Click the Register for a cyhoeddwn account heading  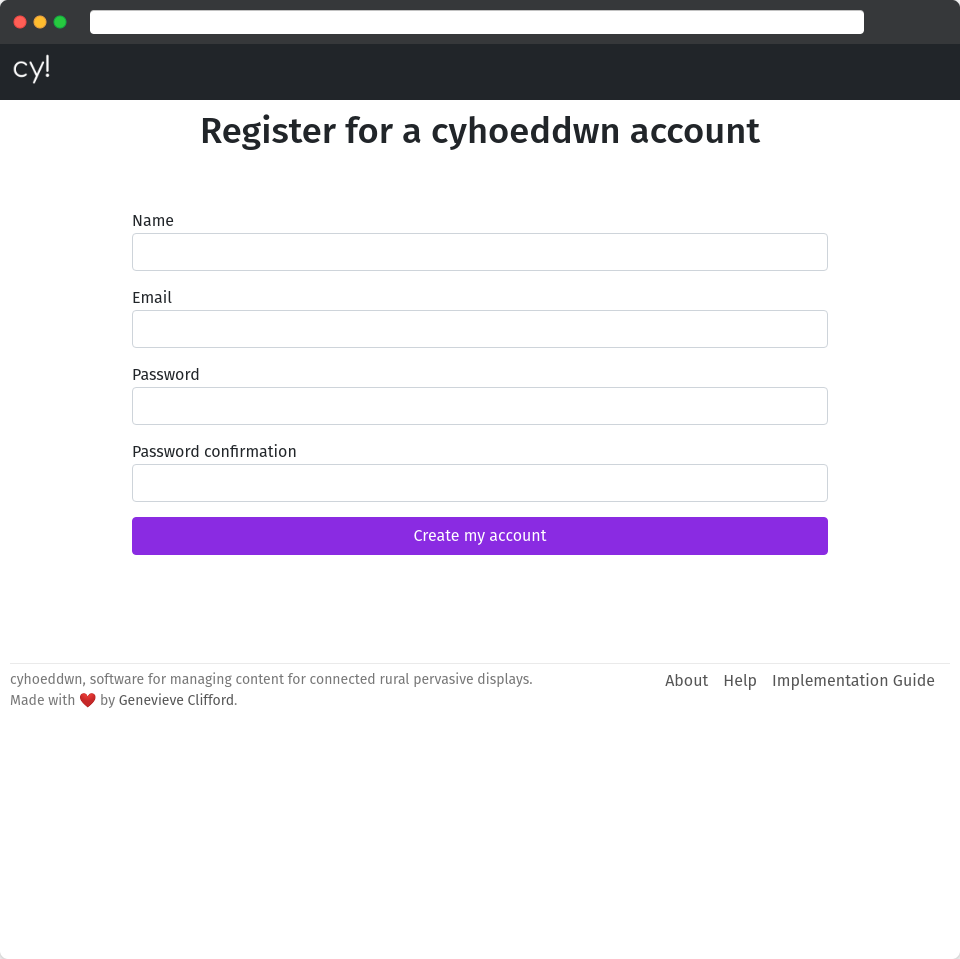tap(480, 131)
